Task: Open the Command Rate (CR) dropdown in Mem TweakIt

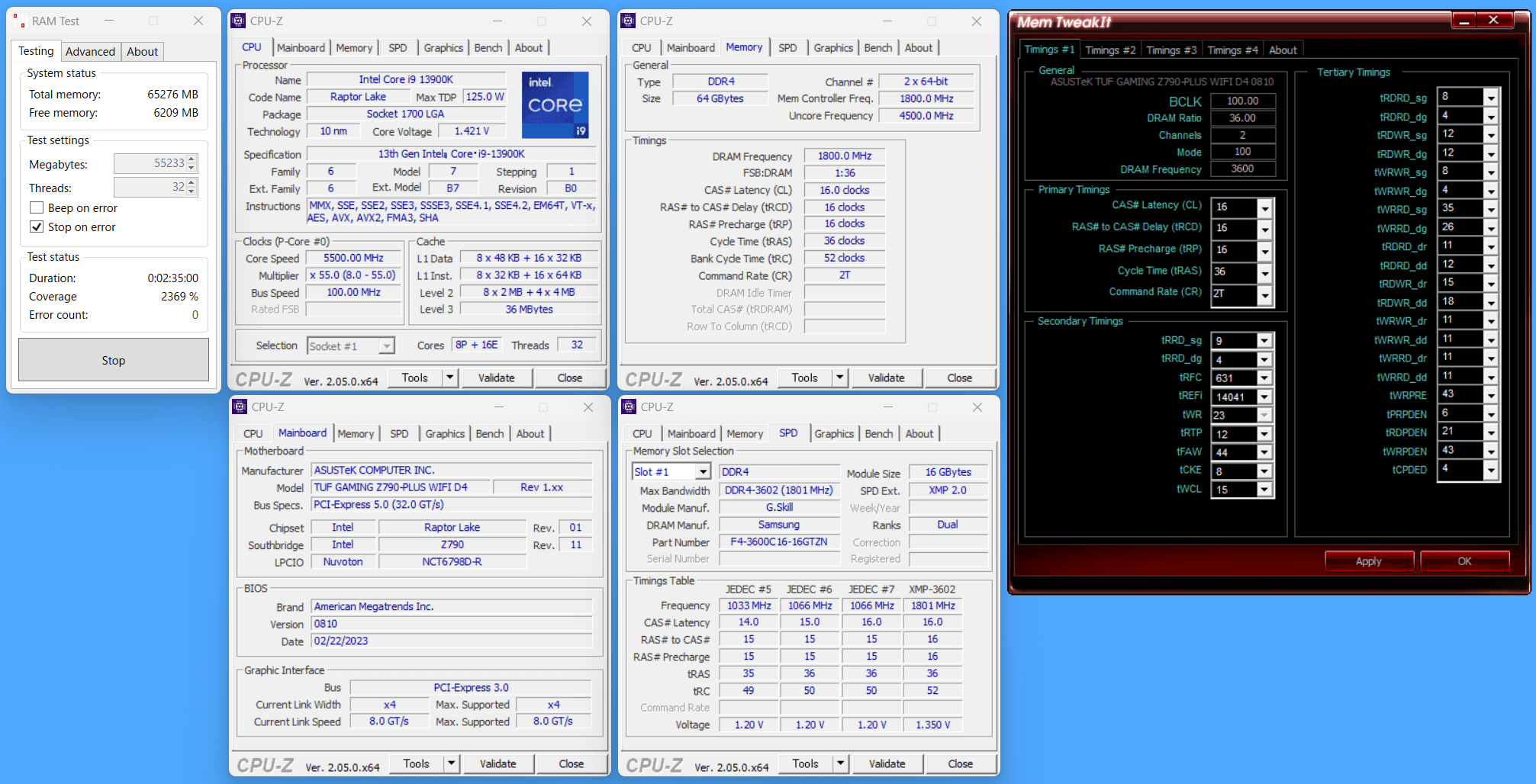Action: pyautogui.click(x=1265, y=295)
